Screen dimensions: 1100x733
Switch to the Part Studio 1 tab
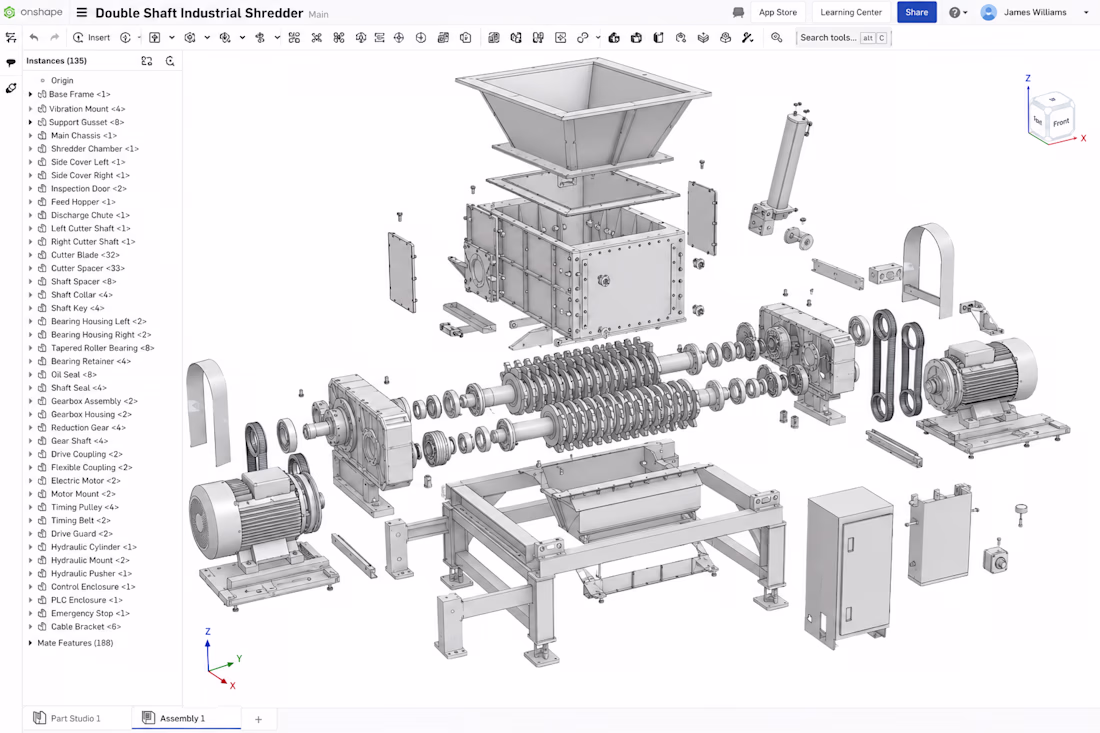(x=68, y=718)
